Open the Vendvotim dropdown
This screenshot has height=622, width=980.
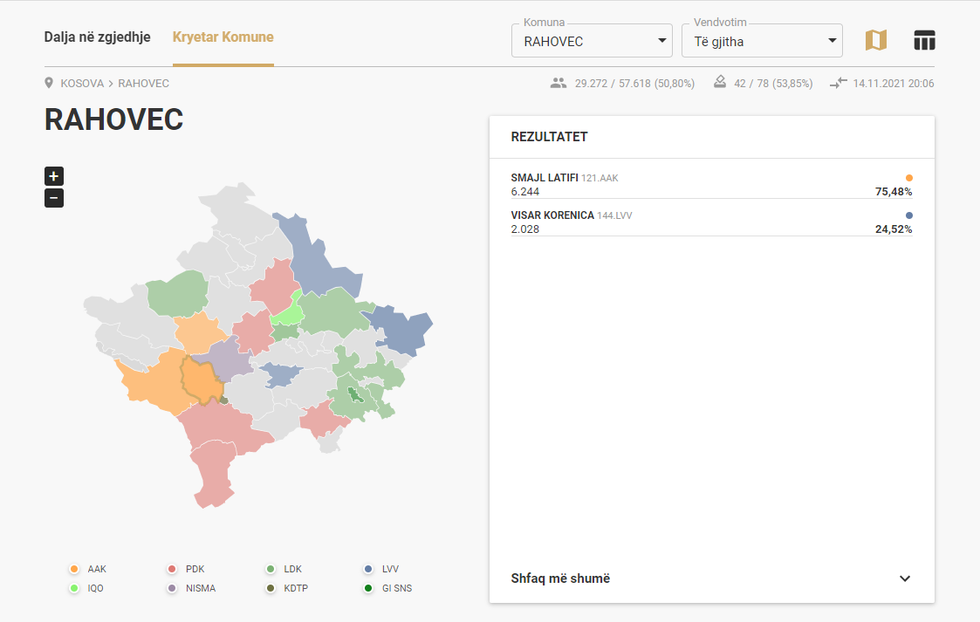[761, 42]
